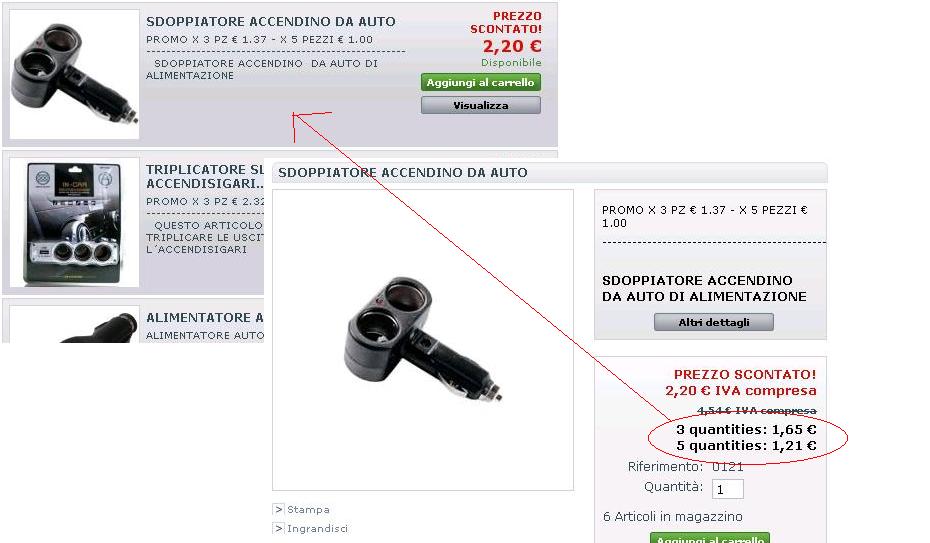Click Aggiungi al carrello on product page
Screen dimensions: 930x543
pos(710,538)
